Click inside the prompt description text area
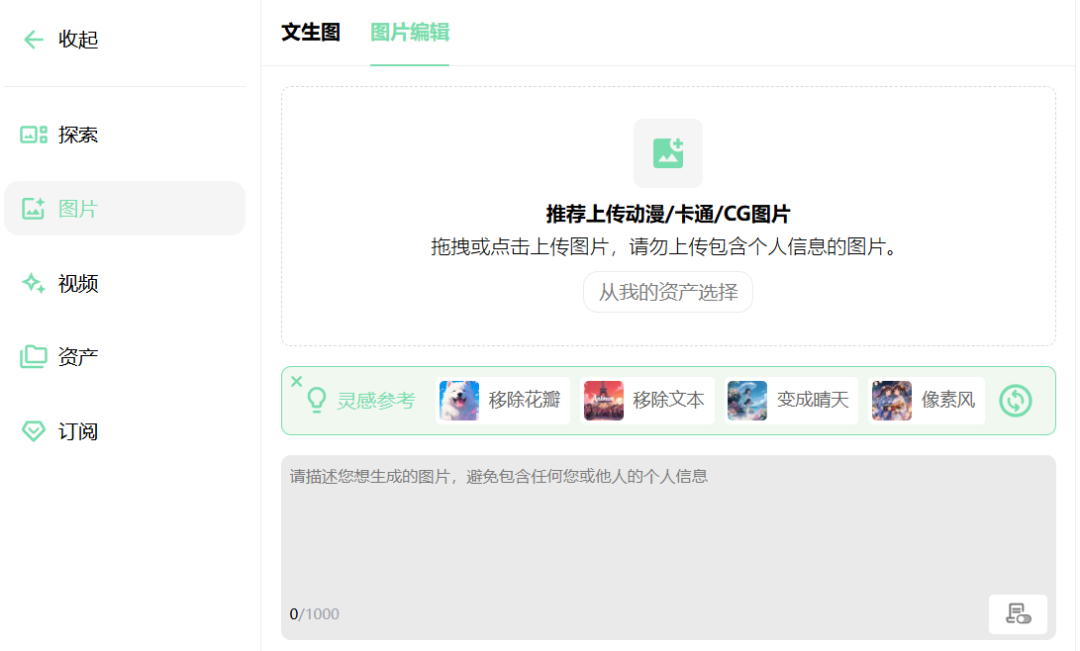The width and height of the screenshot is (1080, 651). tap(667, 520)
